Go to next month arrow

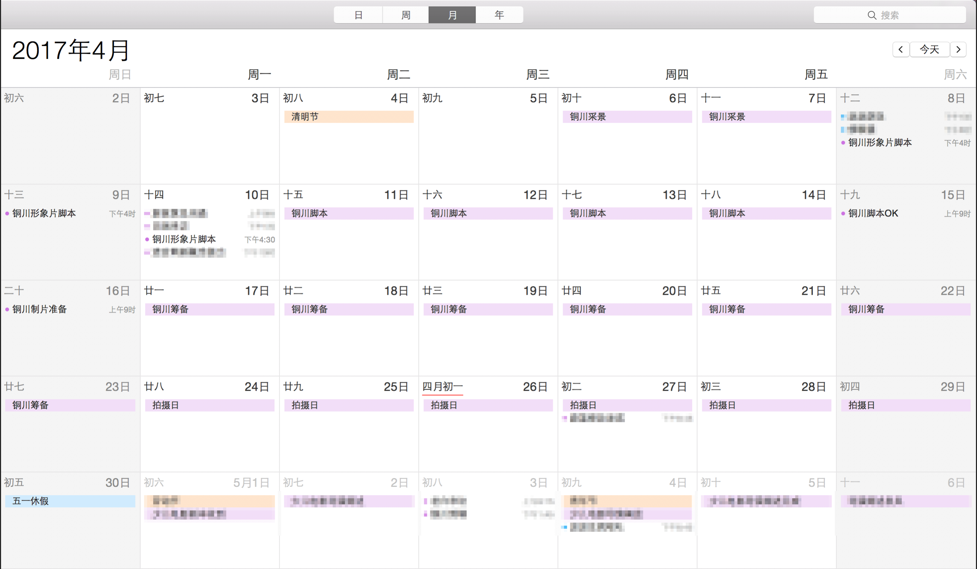click(x=958, y=49)
